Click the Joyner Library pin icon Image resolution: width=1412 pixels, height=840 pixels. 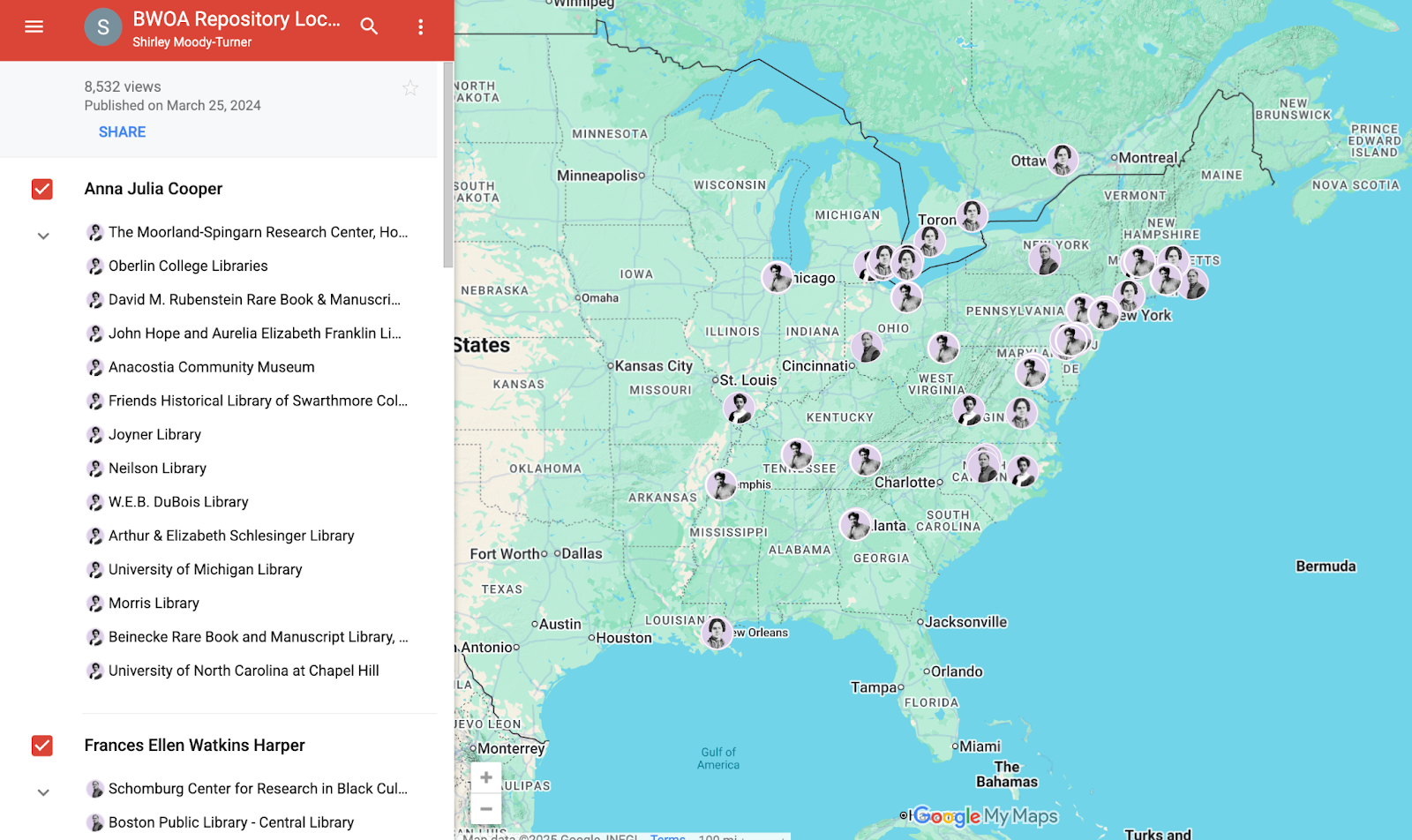95,434
